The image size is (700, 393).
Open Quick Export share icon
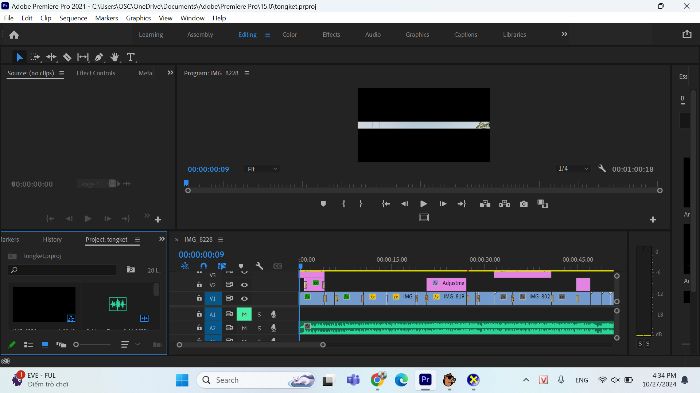click(x=687, y=34)
